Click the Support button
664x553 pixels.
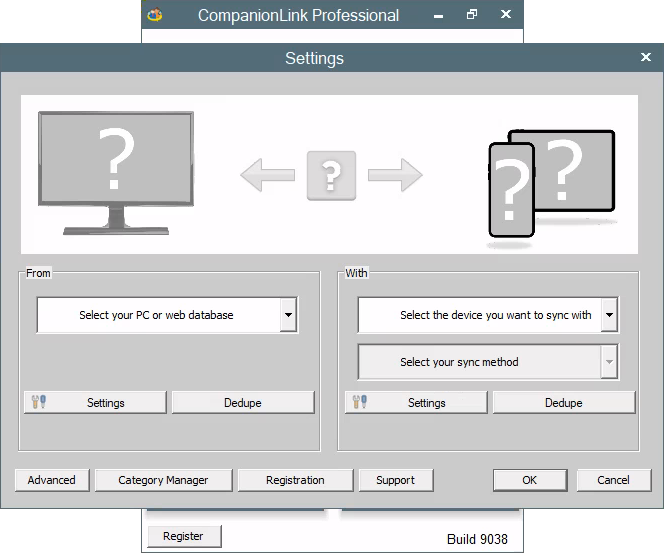396,480
